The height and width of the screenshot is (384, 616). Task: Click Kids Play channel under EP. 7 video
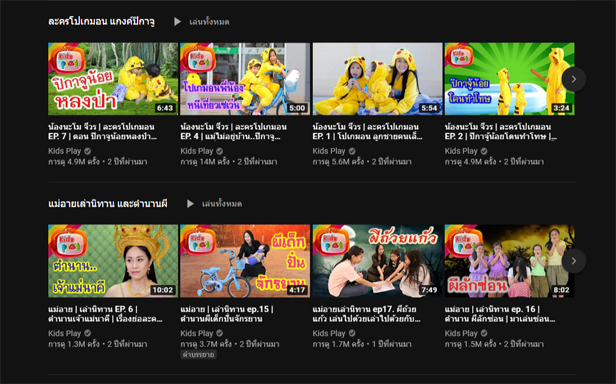(x=65, y=151)
